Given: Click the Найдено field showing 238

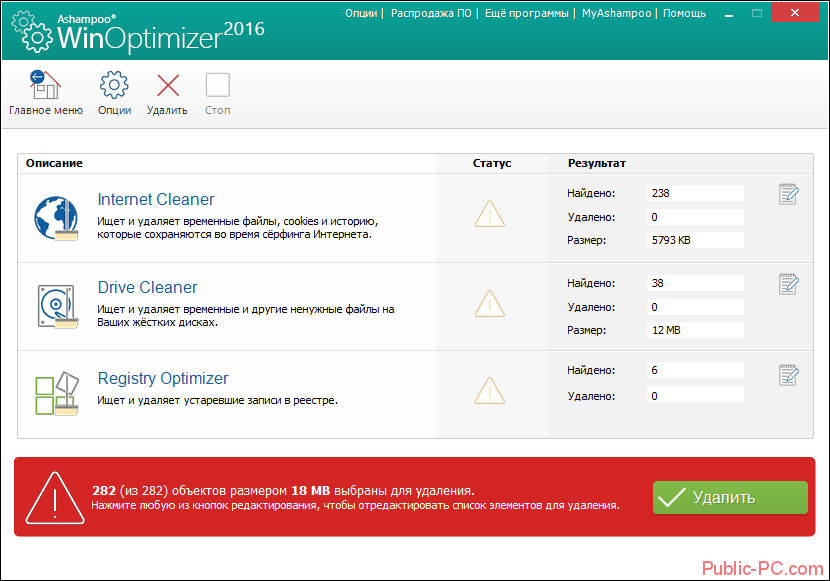Looking at the screenshot, I should 695,193.
